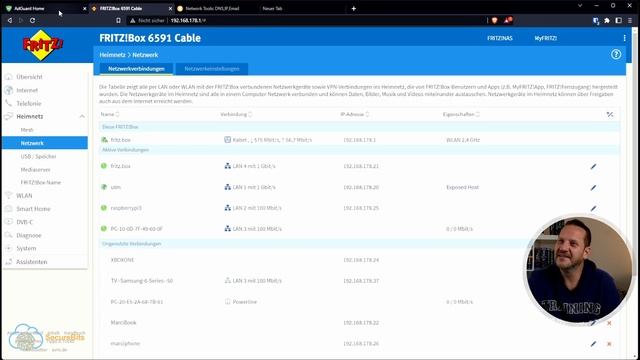Sort table by Verbindung column
The image size is (640, 360).
coord(236,114)
